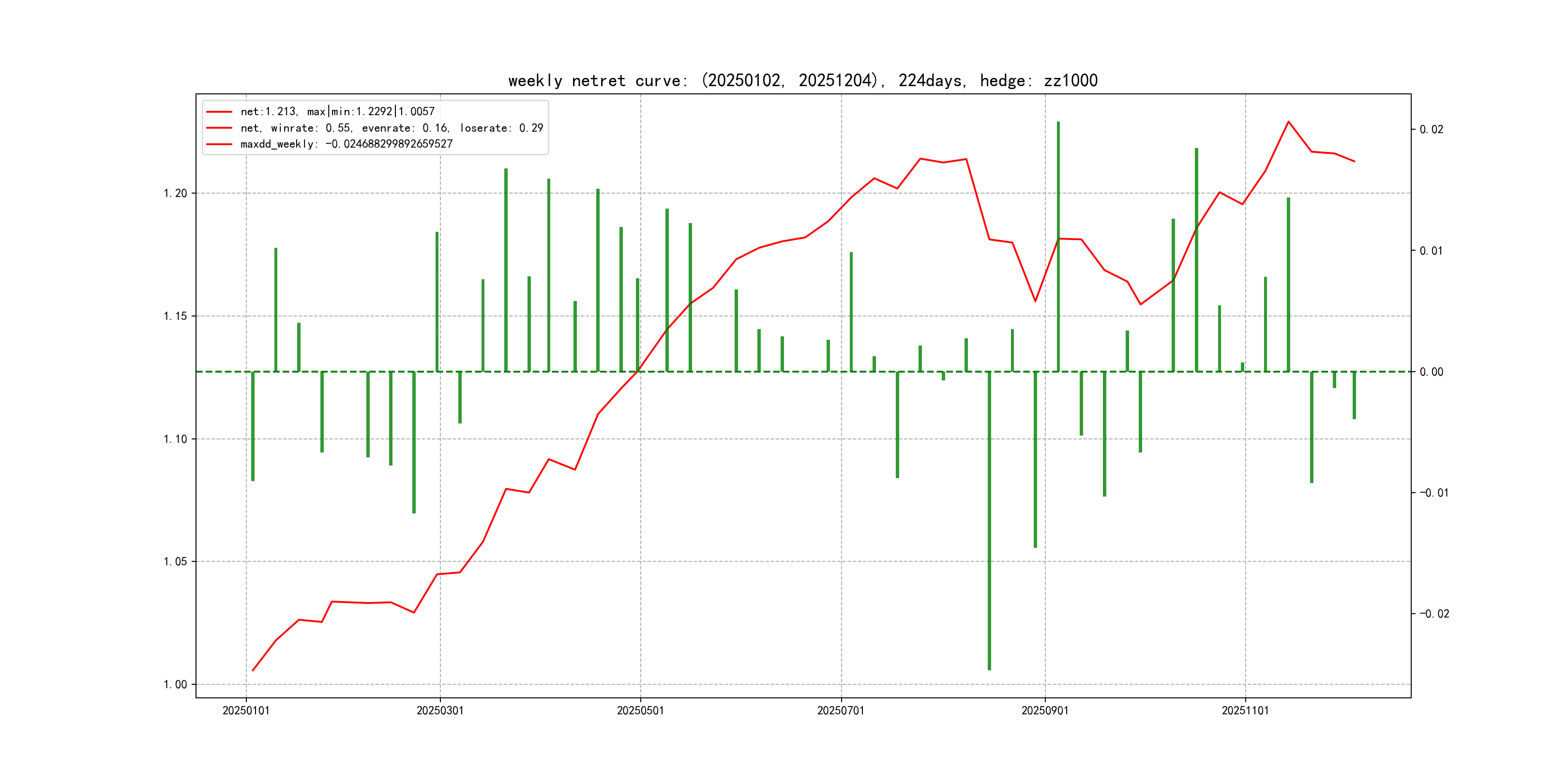1568x784 pixels.
Task: Click the red line swatch beside maxdd_weekly
Action: (x=219, y=144)
